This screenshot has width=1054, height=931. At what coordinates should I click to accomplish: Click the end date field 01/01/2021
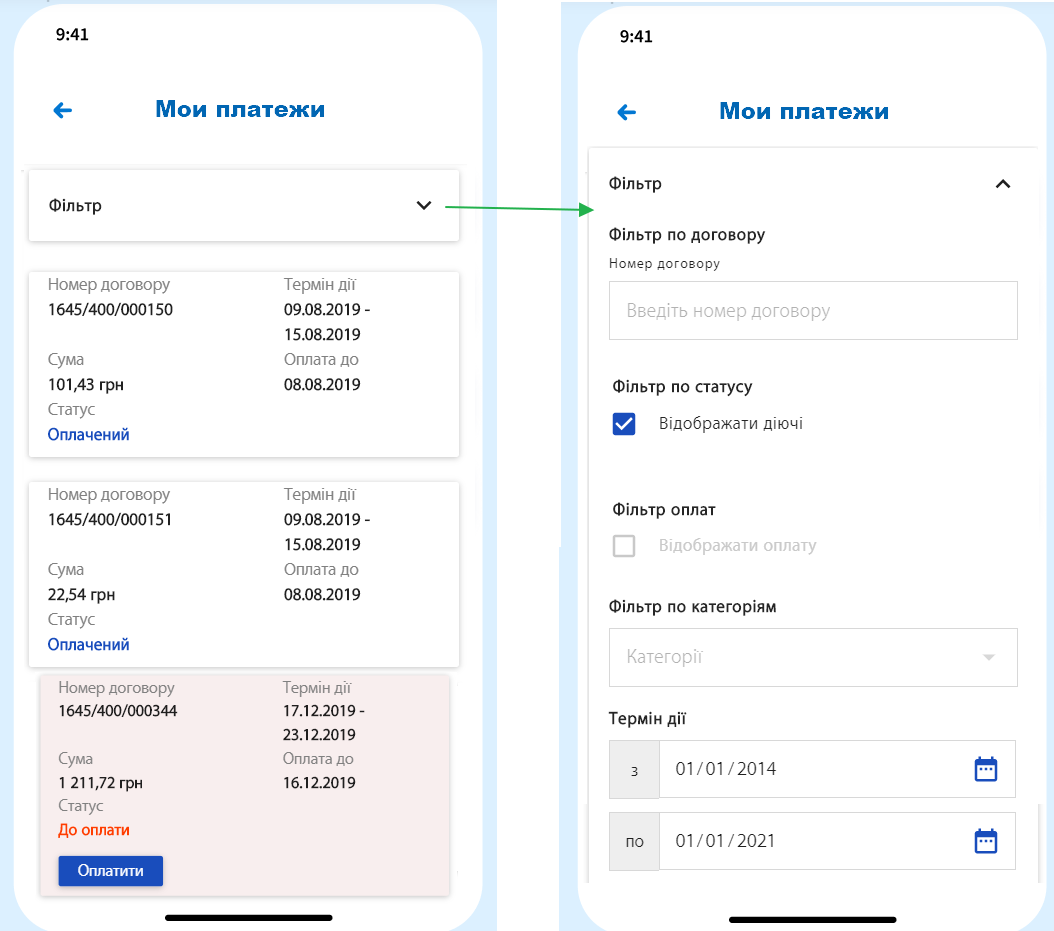810,841
